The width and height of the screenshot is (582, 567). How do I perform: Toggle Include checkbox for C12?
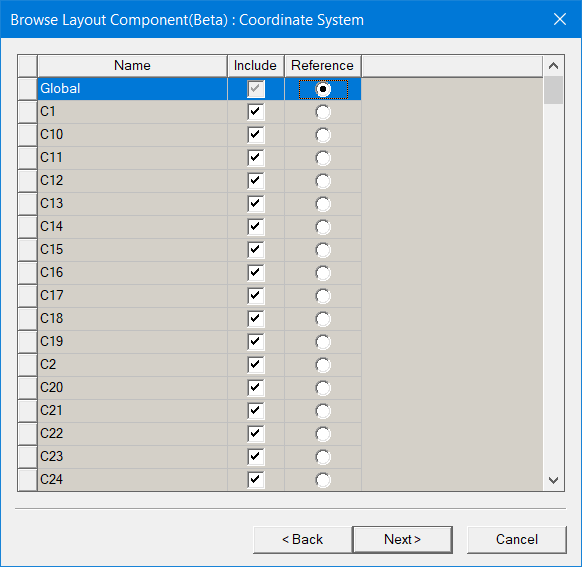(256, 181)
